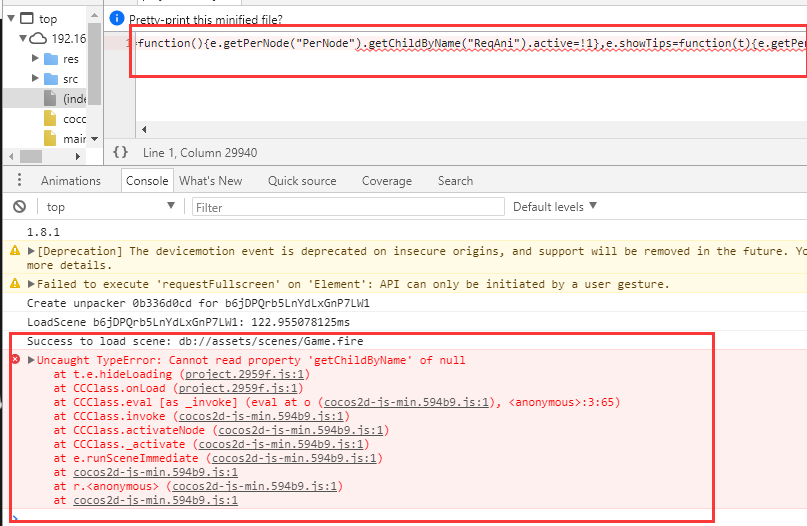Switch to the Animations tab
The width and height of the screenshot is (807, 526).
click(x=71, y=181)
